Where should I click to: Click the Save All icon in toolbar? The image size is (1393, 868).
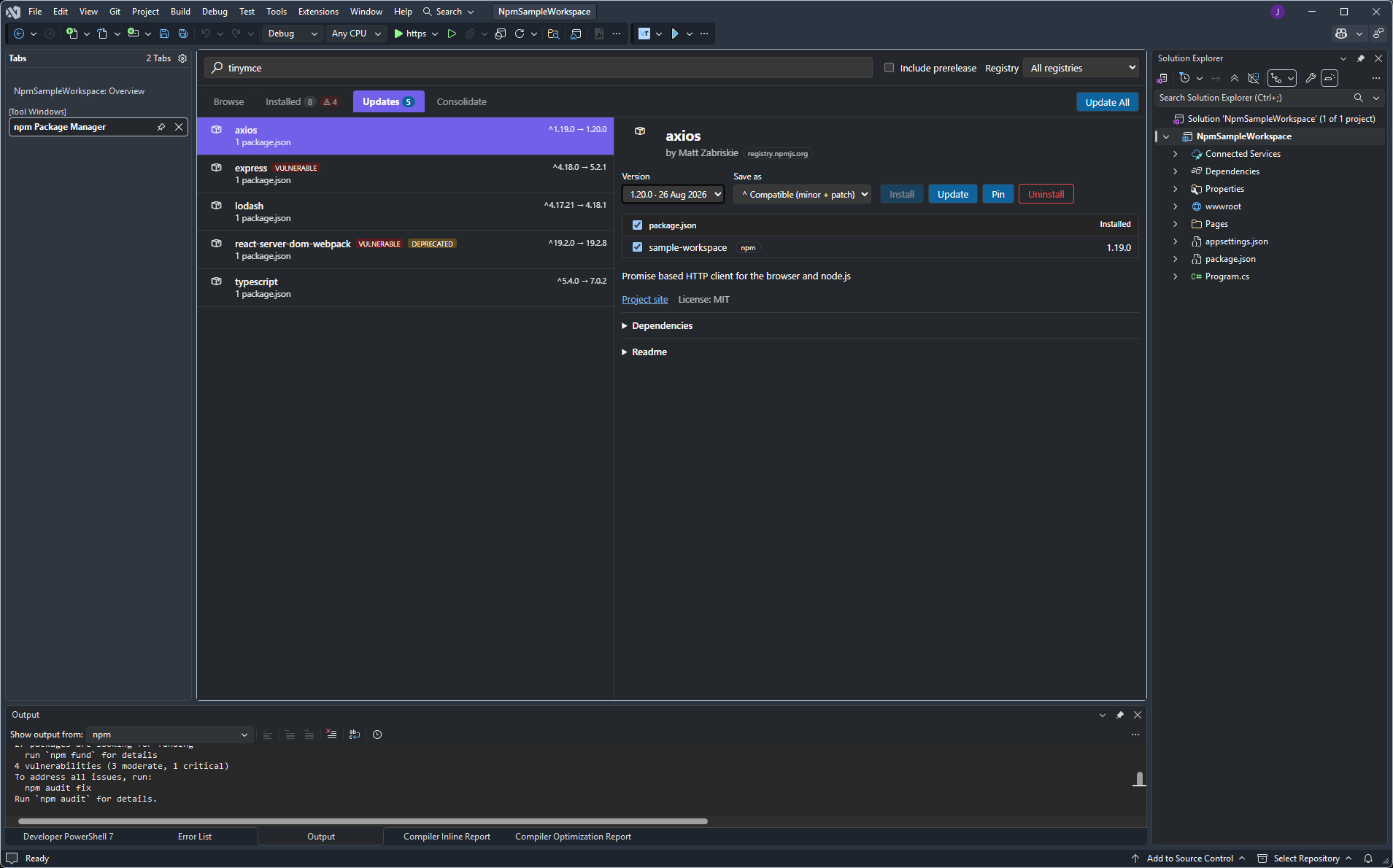[183, 34]
